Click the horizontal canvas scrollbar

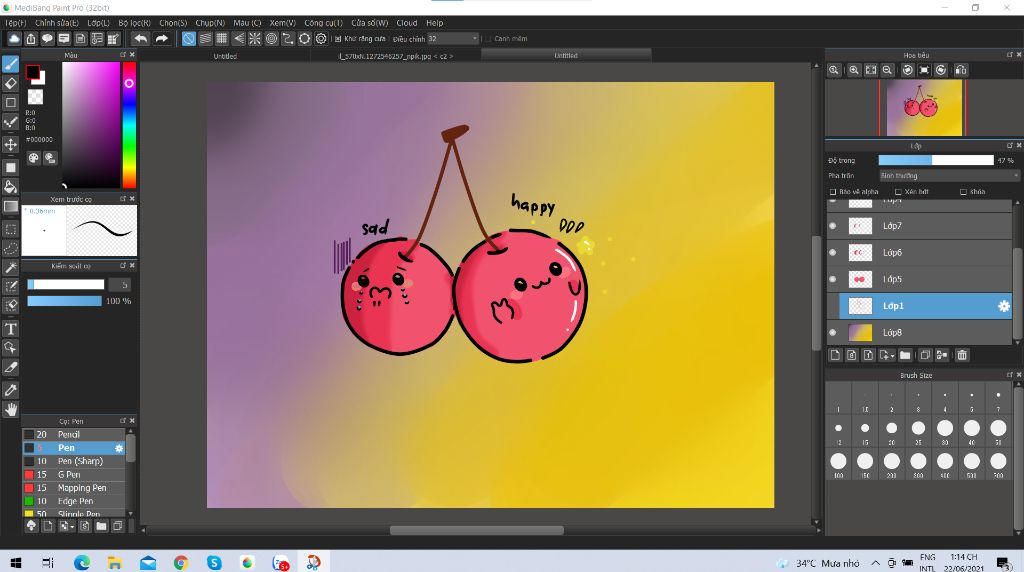coord(477,530)
